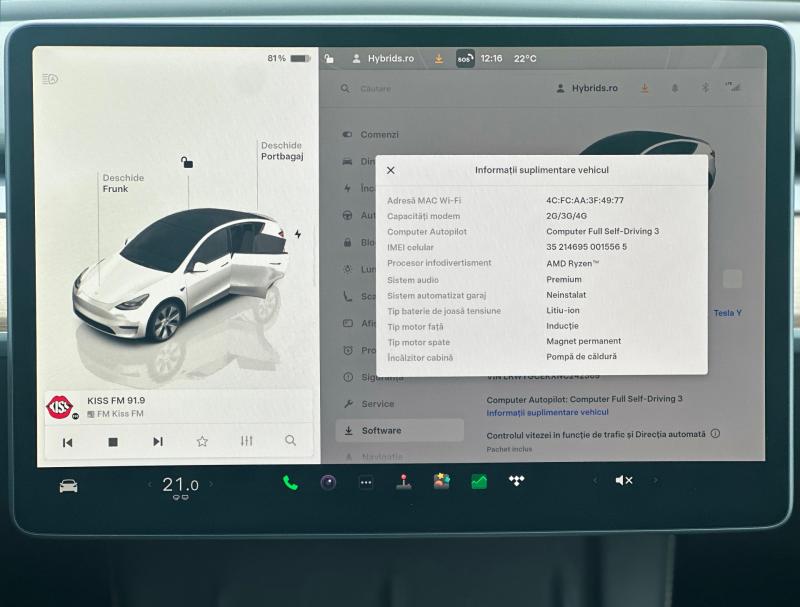The image size is (800, 607).
Task: Open the all apps three-dots launcher
Action: tap(366, 483)
